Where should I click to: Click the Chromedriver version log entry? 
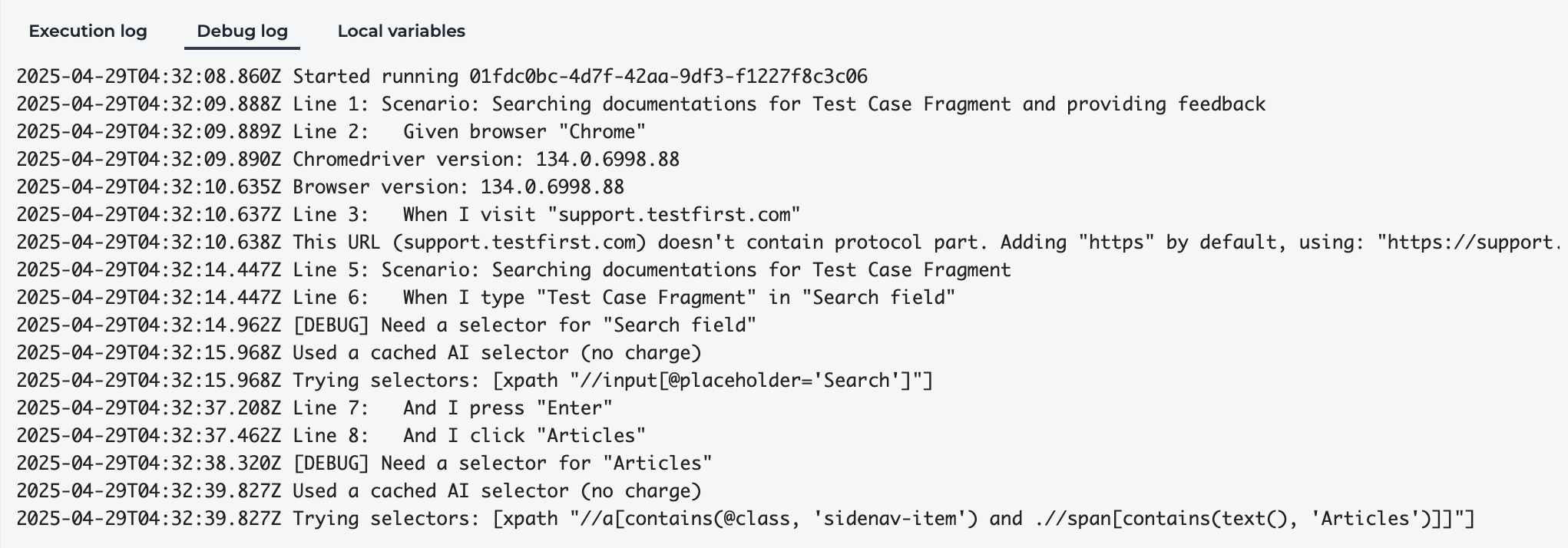click(348, 160)
